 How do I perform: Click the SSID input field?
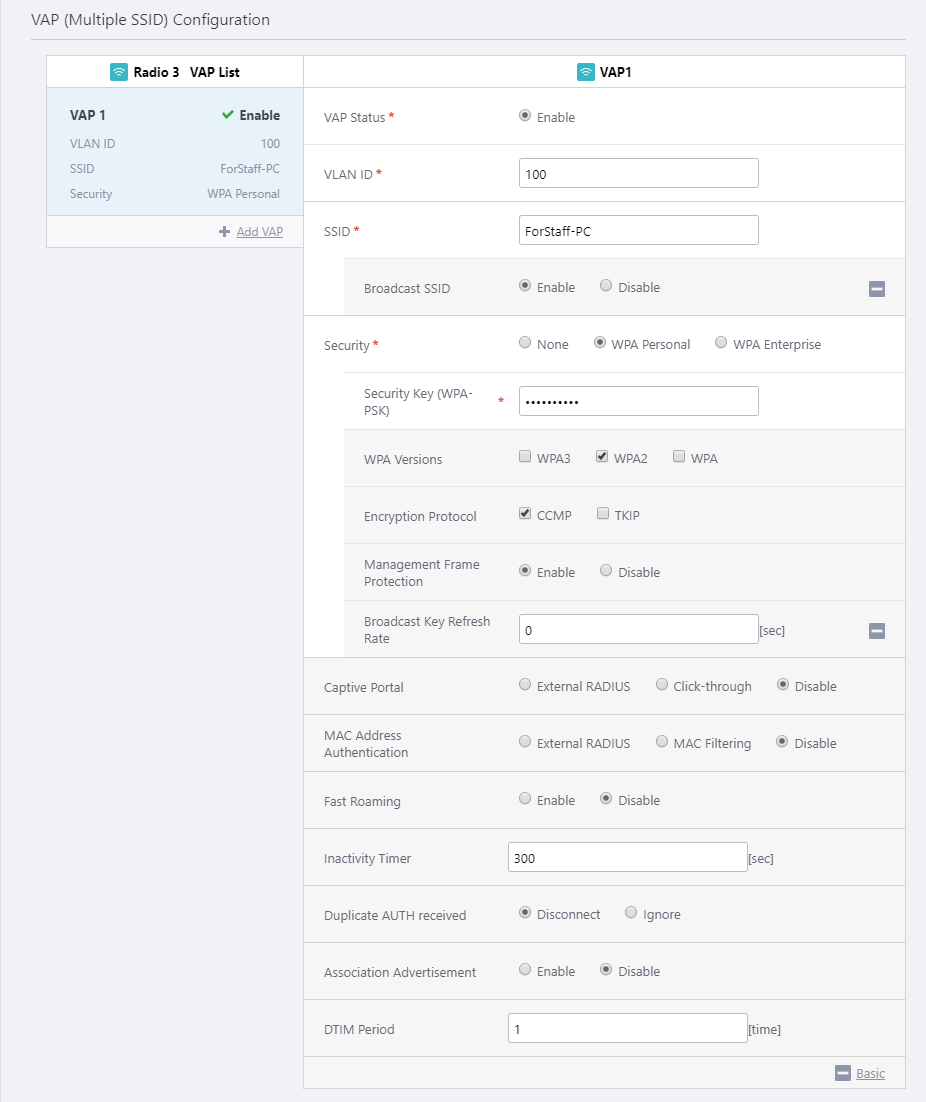coord(638,231)
